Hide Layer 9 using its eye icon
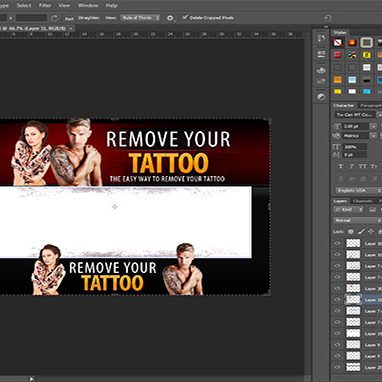 pyautogui.click(x=337, y=344)
